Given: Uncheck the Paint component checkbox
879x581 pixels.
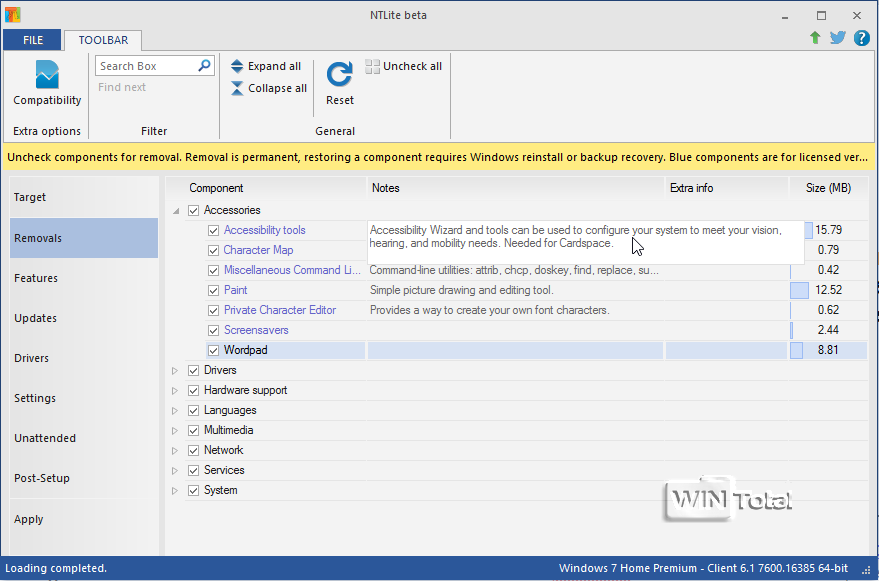Looking at the screenshot, I should [x=213, y=290].
